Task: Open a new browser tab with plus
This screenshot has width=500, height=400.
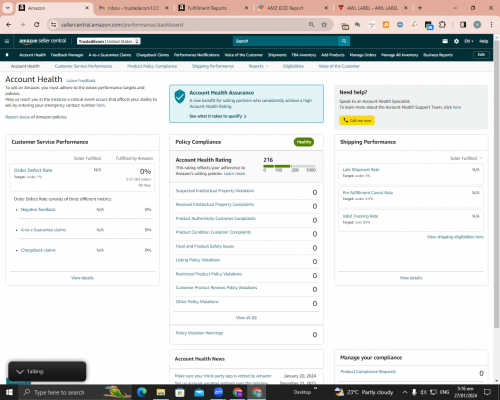Action: point(420,8)
